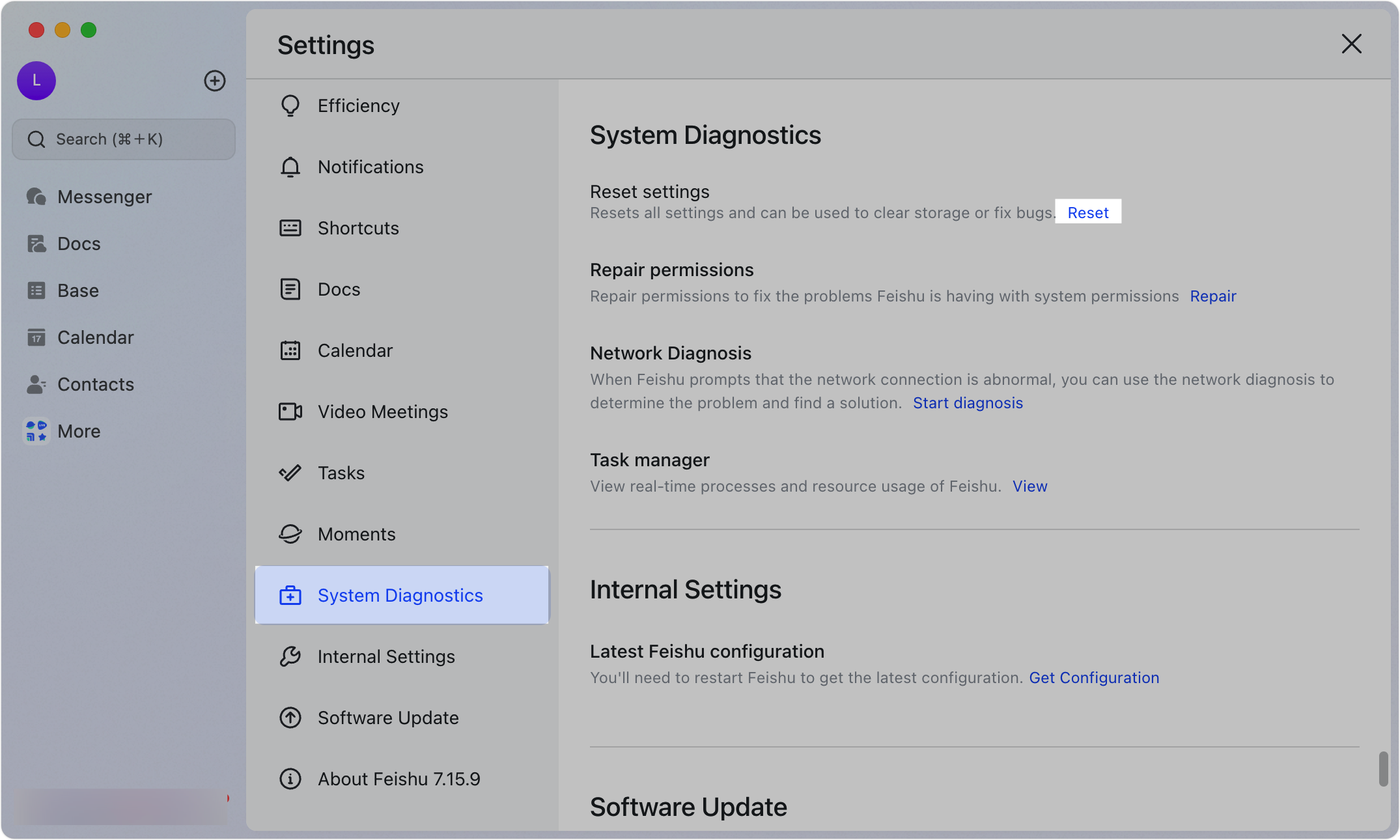The height and width of the screenshot is (840, 1400).
Task: Click the Docs page icon in Settings
Action: 290,289
